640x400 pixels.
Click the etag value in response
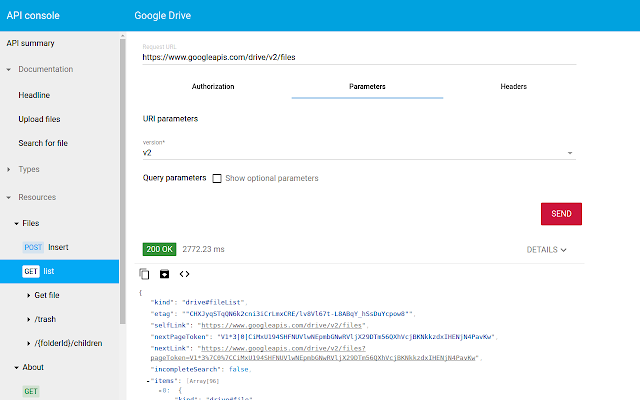[x=298, y=314]
